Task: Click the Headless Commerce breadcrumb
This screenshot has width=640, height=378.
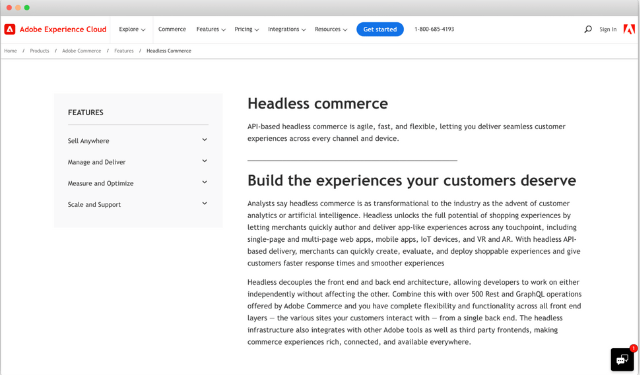Action: click(169, 51)
